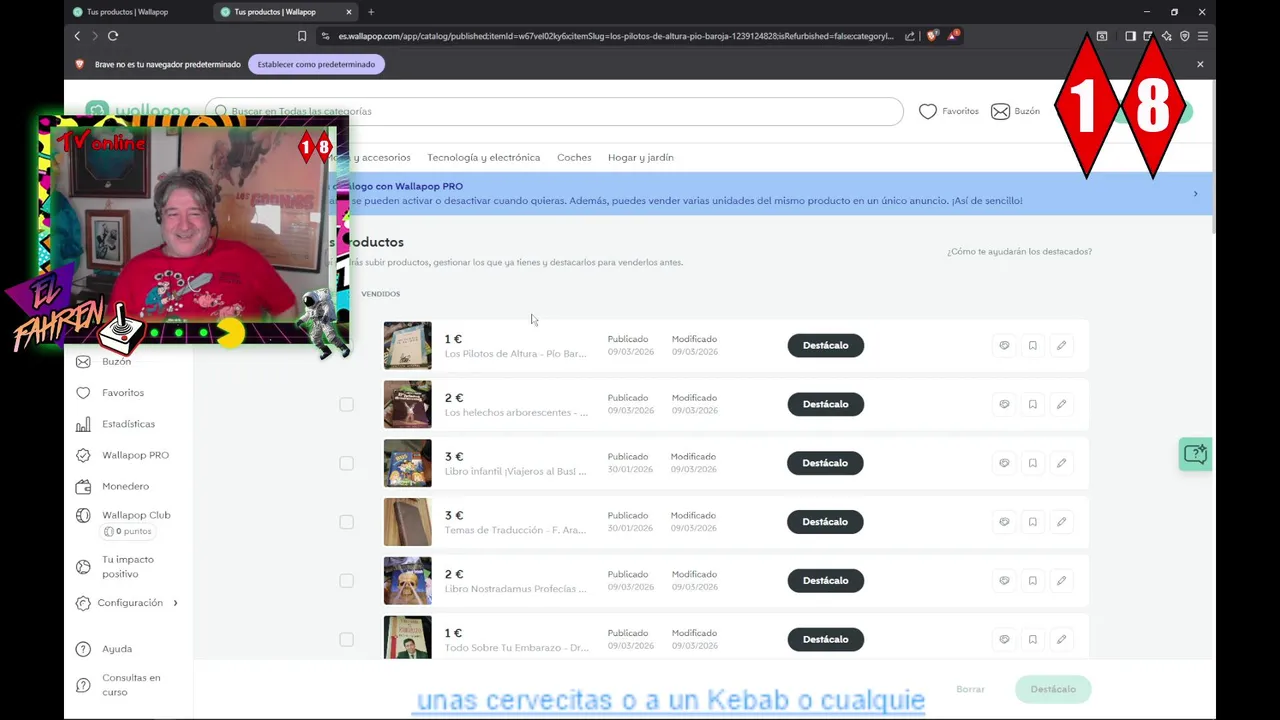This screenshot has height=720, width=1280.
Task: Select checkbox for Los helechos arborescentes
Action: [x=346, y=405]
